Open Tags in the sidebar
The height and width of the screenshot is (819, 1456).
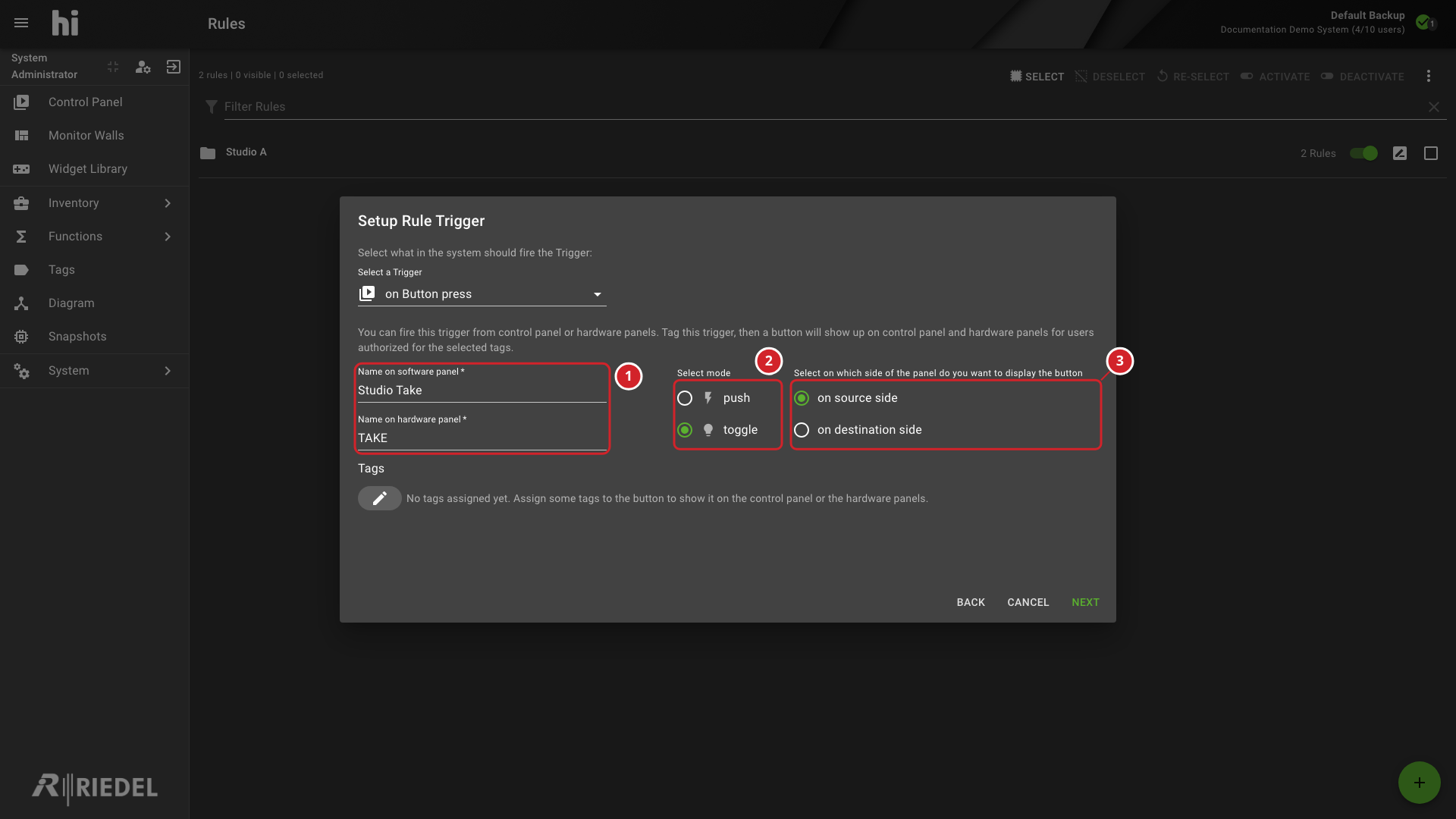tap(94, 270)
